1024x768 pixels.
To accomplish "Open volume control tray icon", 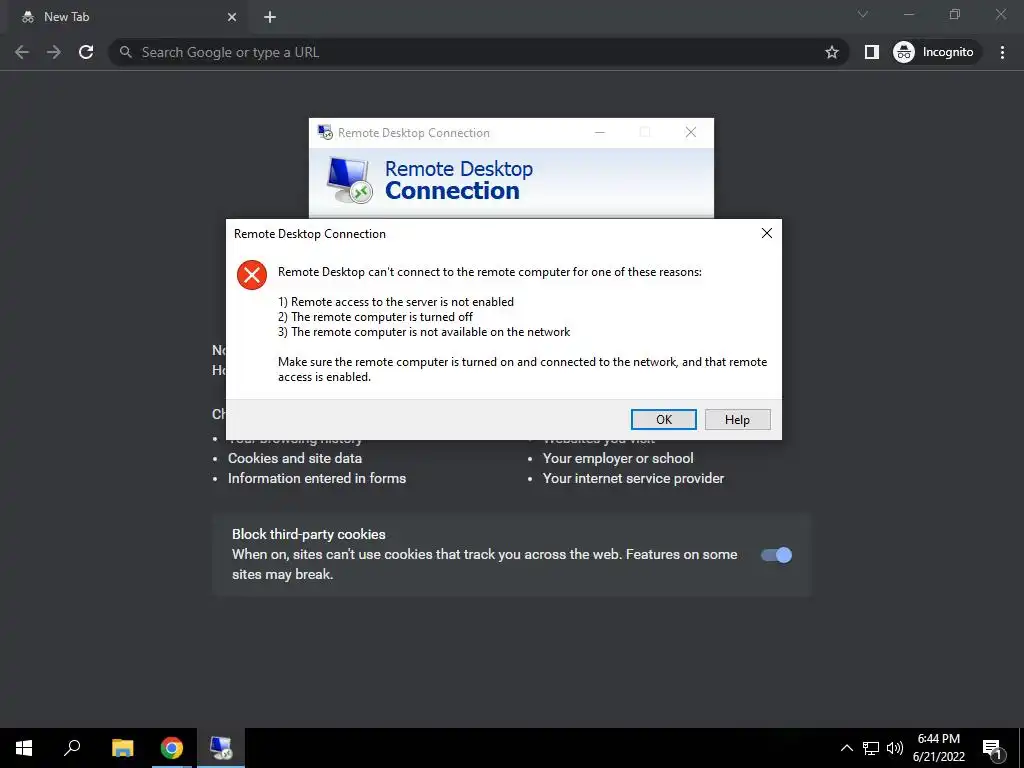I will pyautogui.click(x=895, y=748).
